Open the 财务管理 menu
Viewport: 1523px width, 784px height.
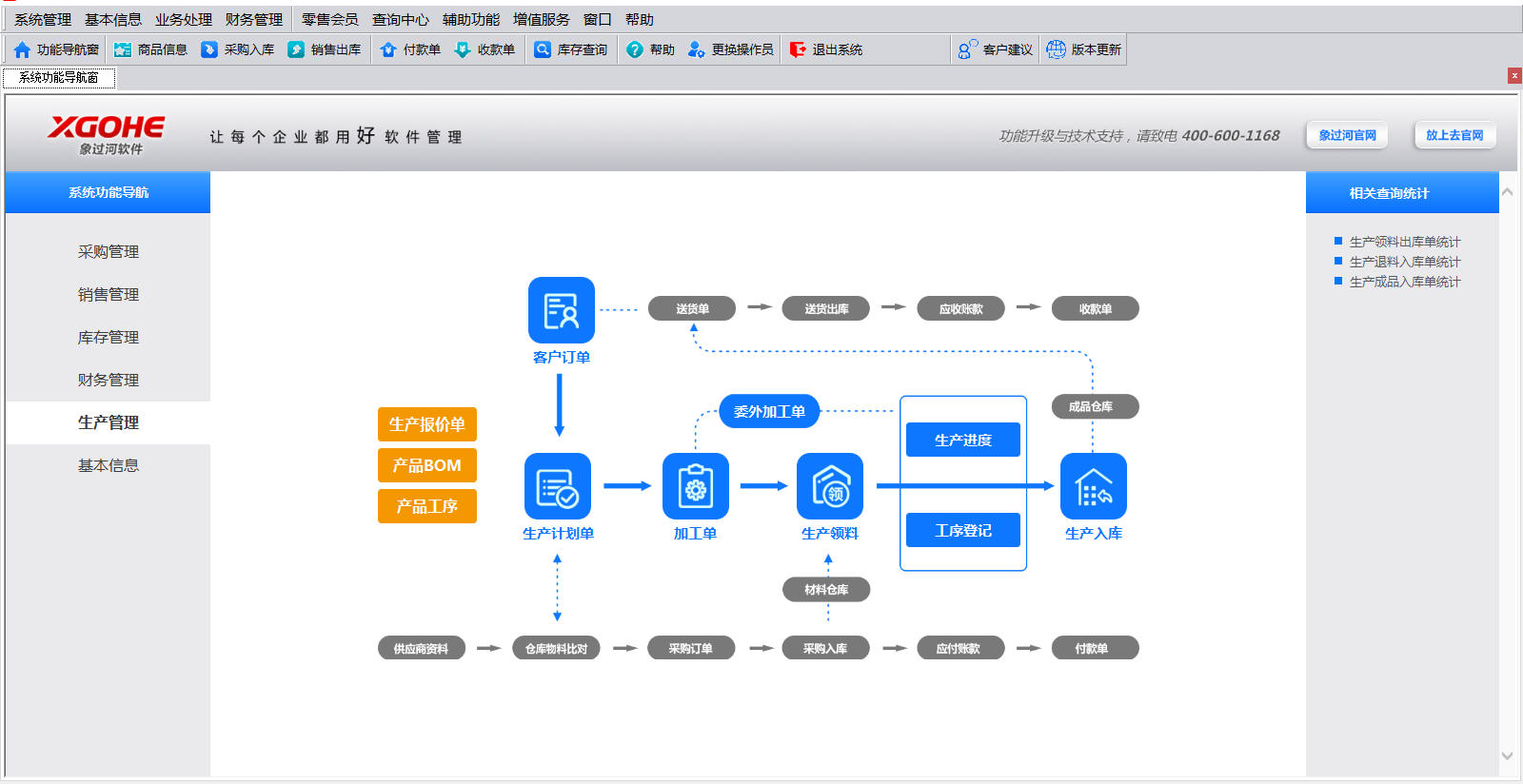pos(254,19)
